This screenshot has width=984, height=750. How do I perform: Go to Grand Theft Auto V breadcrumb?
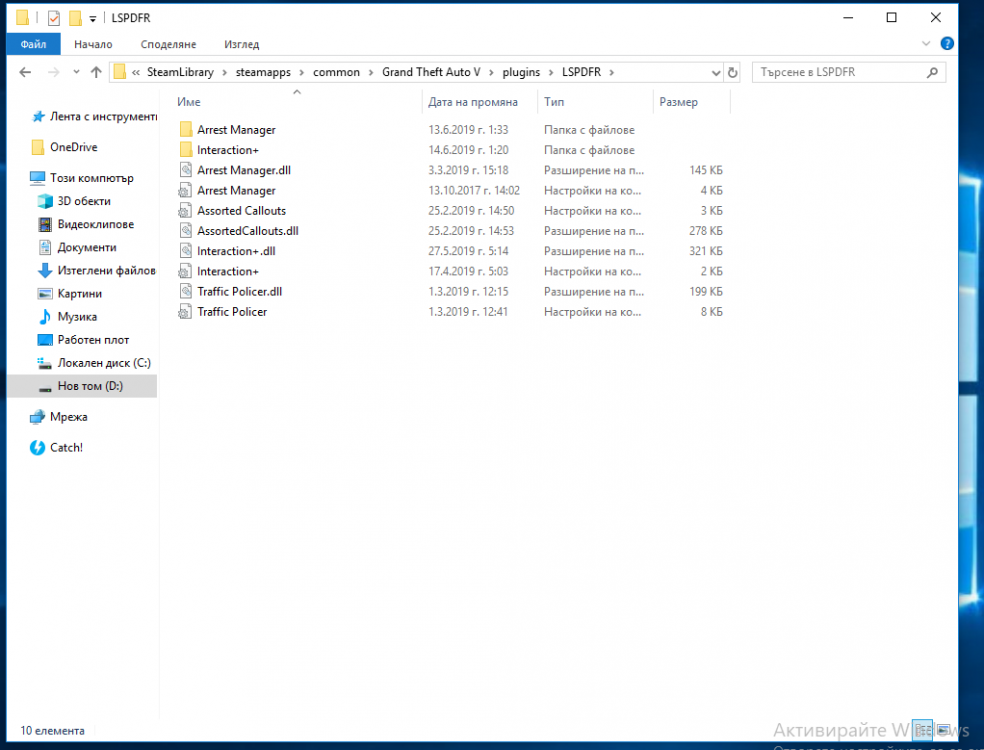click(431, 72)
